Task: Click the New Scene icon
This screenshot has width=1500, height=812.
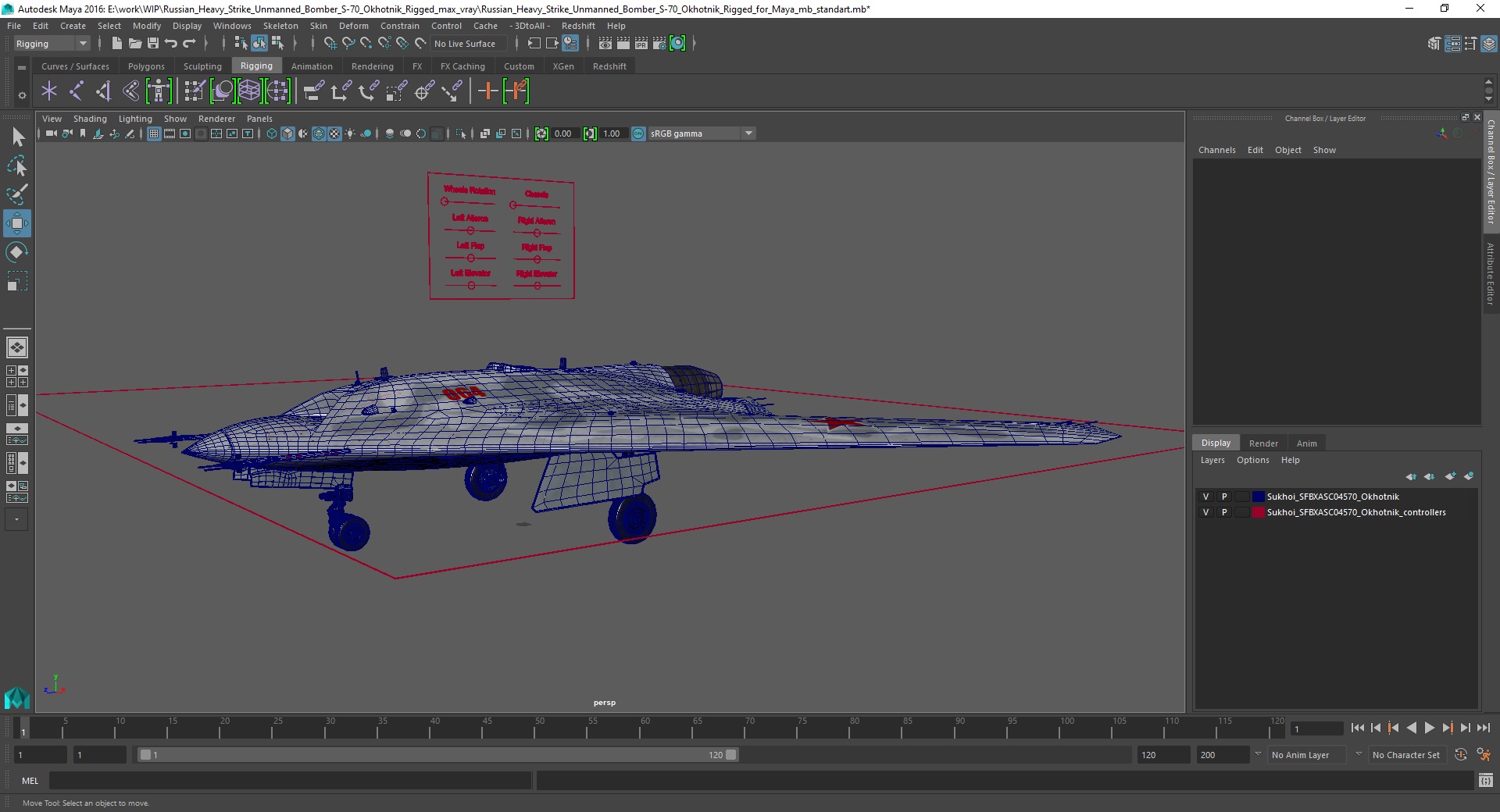Action: click(116, 44)
